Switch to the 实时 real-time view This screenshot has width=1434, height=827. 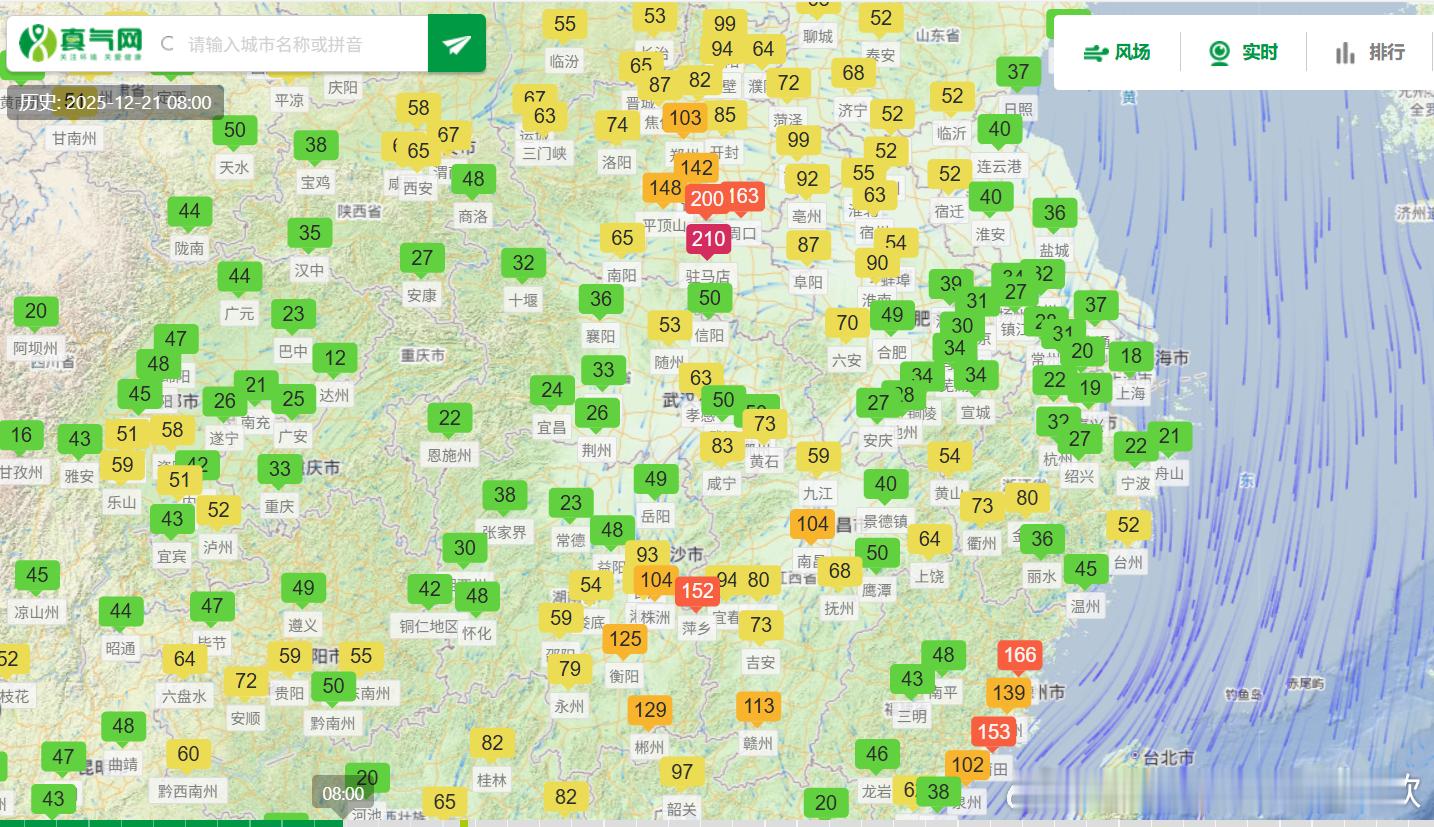pos(1243,52)
